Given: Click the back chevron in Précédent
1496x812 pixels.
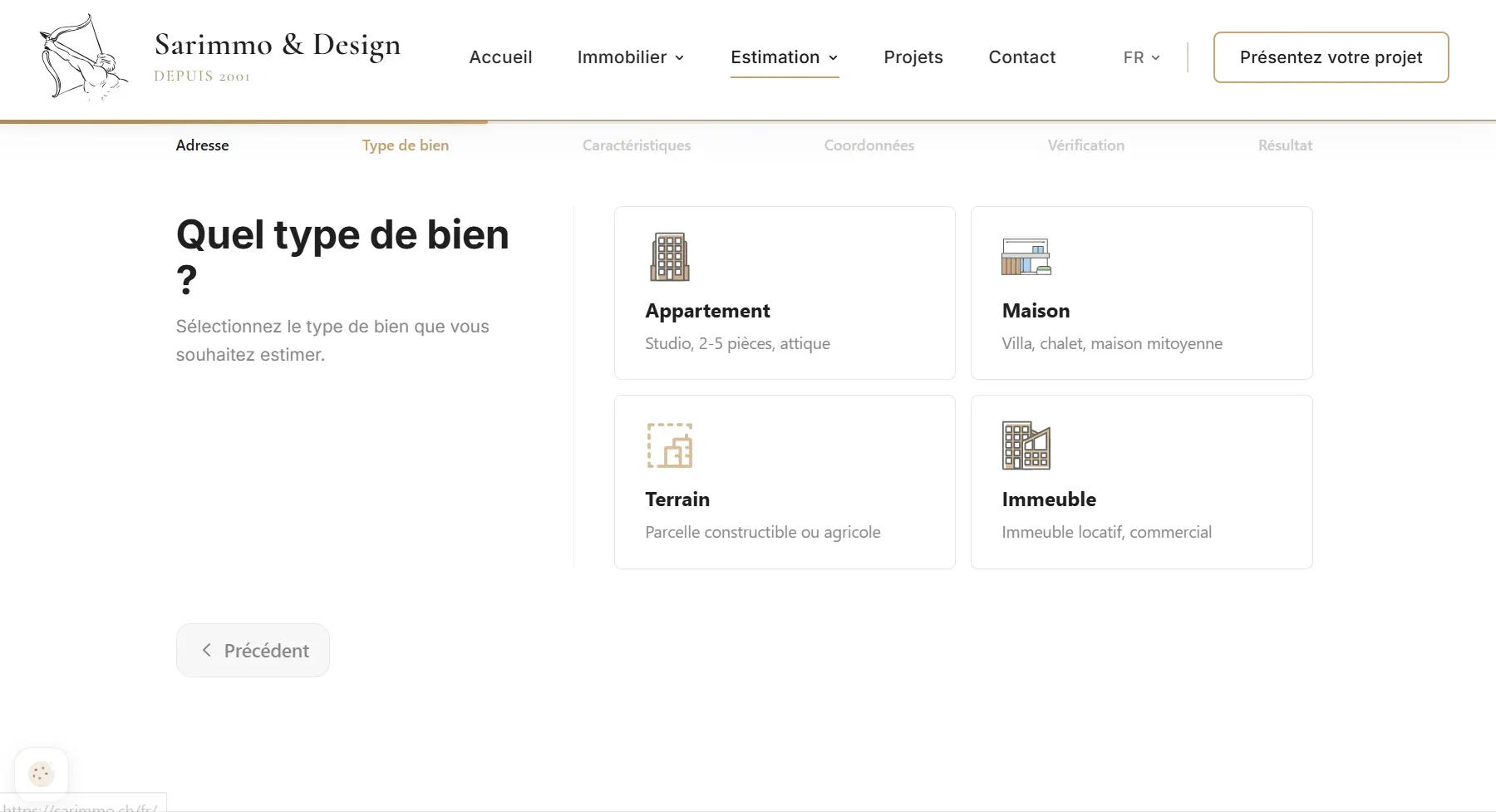Looking at the screenshot, I should coord(207,650).
